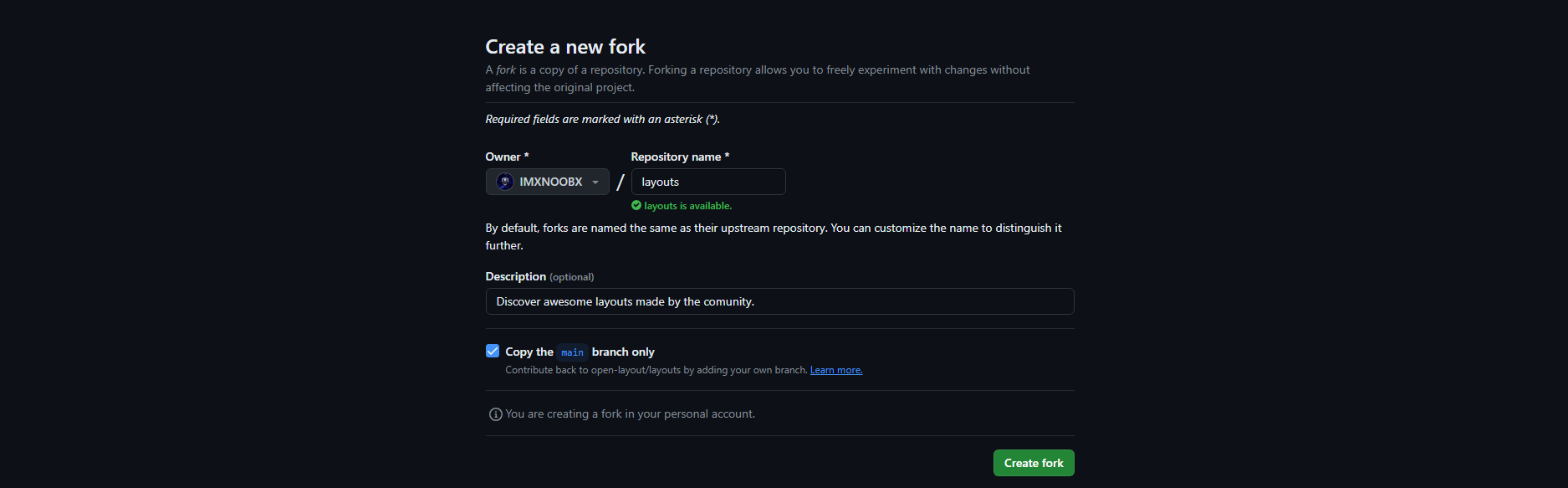1568x488 pixels.
Task: Click the Description optional label
Action: (x=539, y=276)
